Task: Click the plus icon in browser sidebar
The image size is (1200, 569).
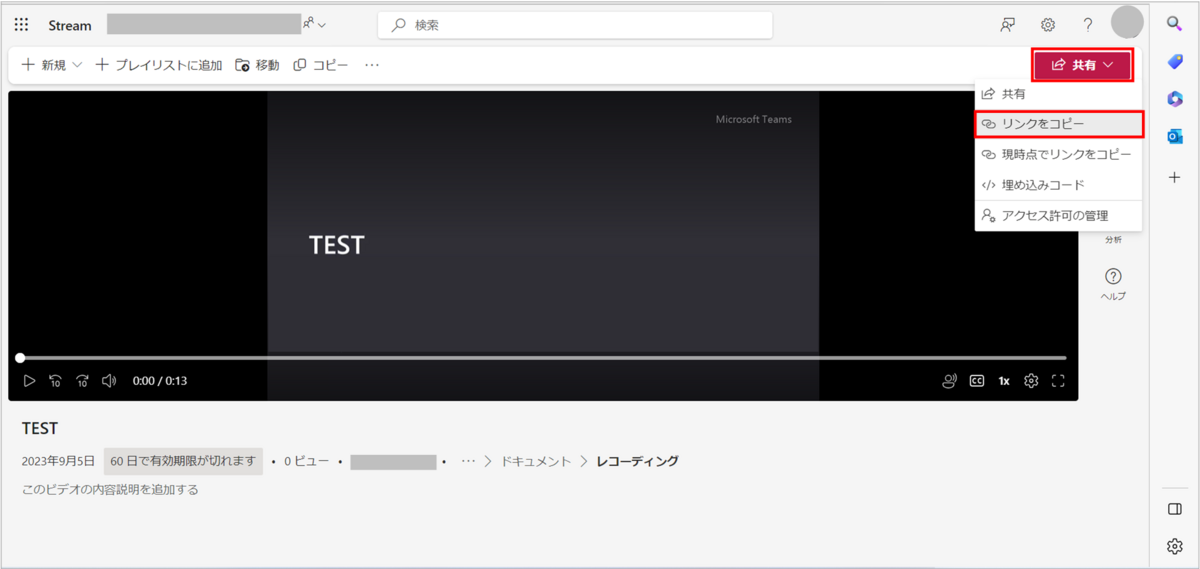Action: [1175, 177]
